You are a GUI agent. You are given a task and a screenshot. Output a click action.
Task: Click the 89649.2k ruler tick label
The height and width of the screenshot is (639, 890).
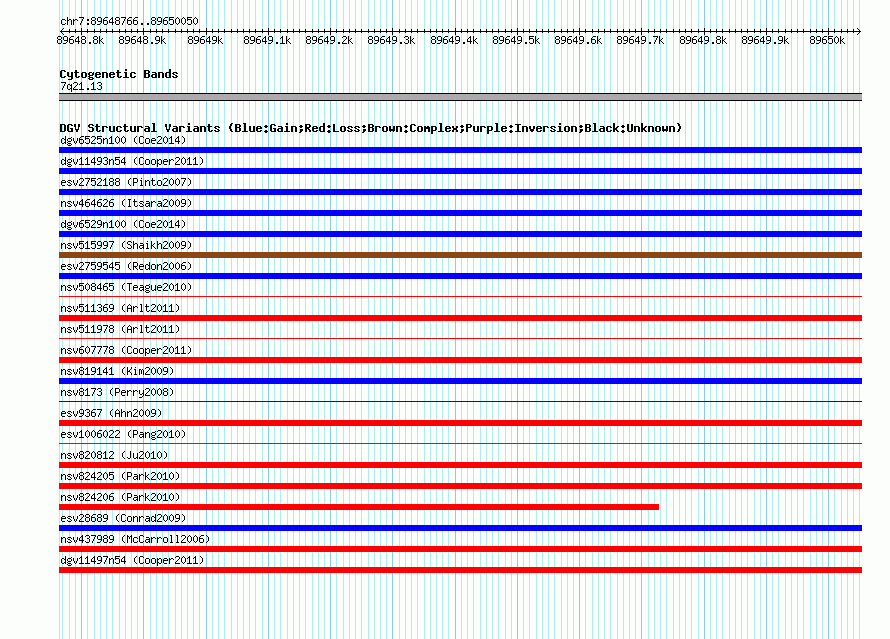[329, 40]
